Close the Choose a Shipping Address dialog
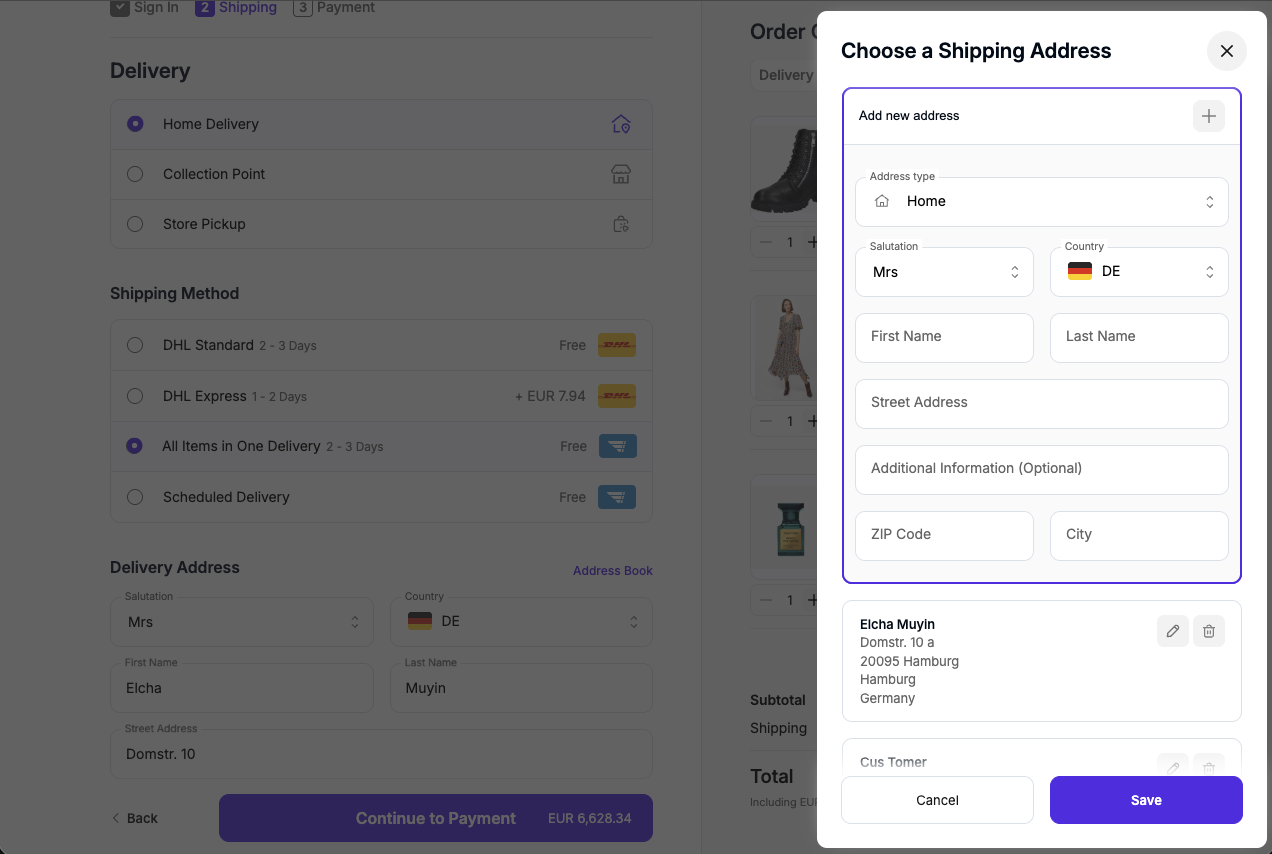Screen dimensions: 1272x854 coord(1227,51)
